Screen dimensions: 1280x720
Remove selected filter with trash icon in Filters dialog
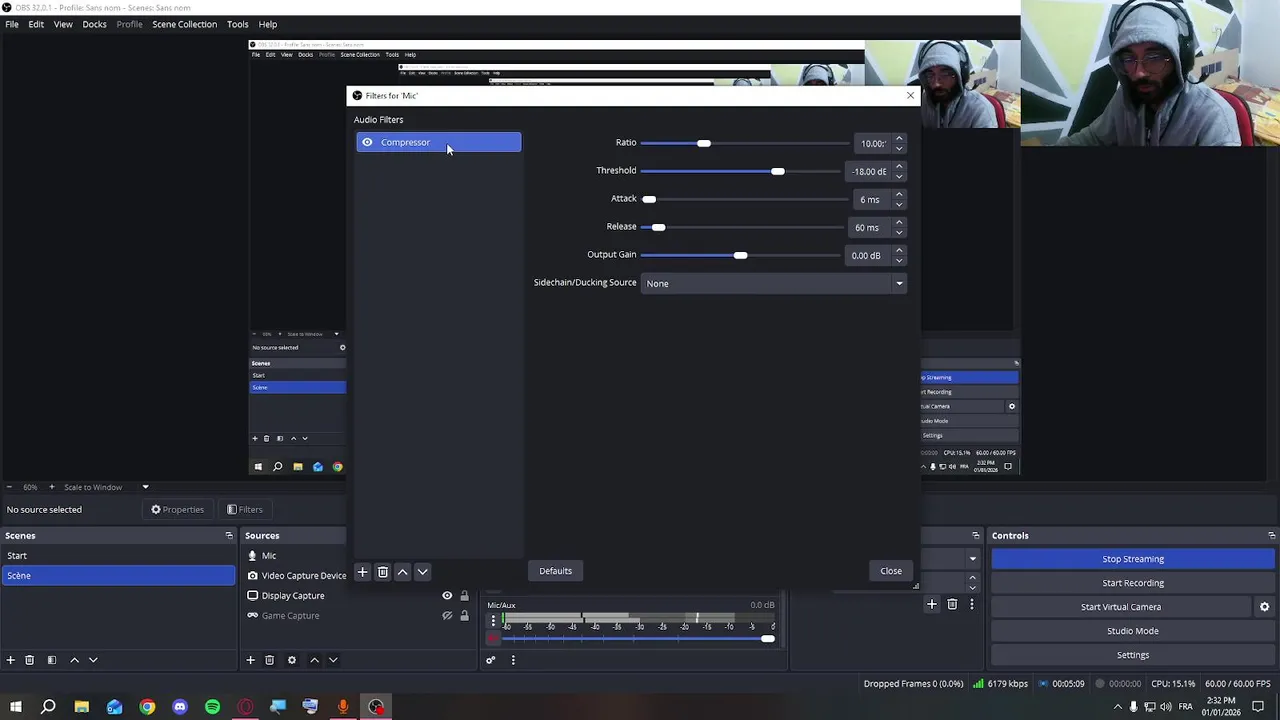coord(382,572)
